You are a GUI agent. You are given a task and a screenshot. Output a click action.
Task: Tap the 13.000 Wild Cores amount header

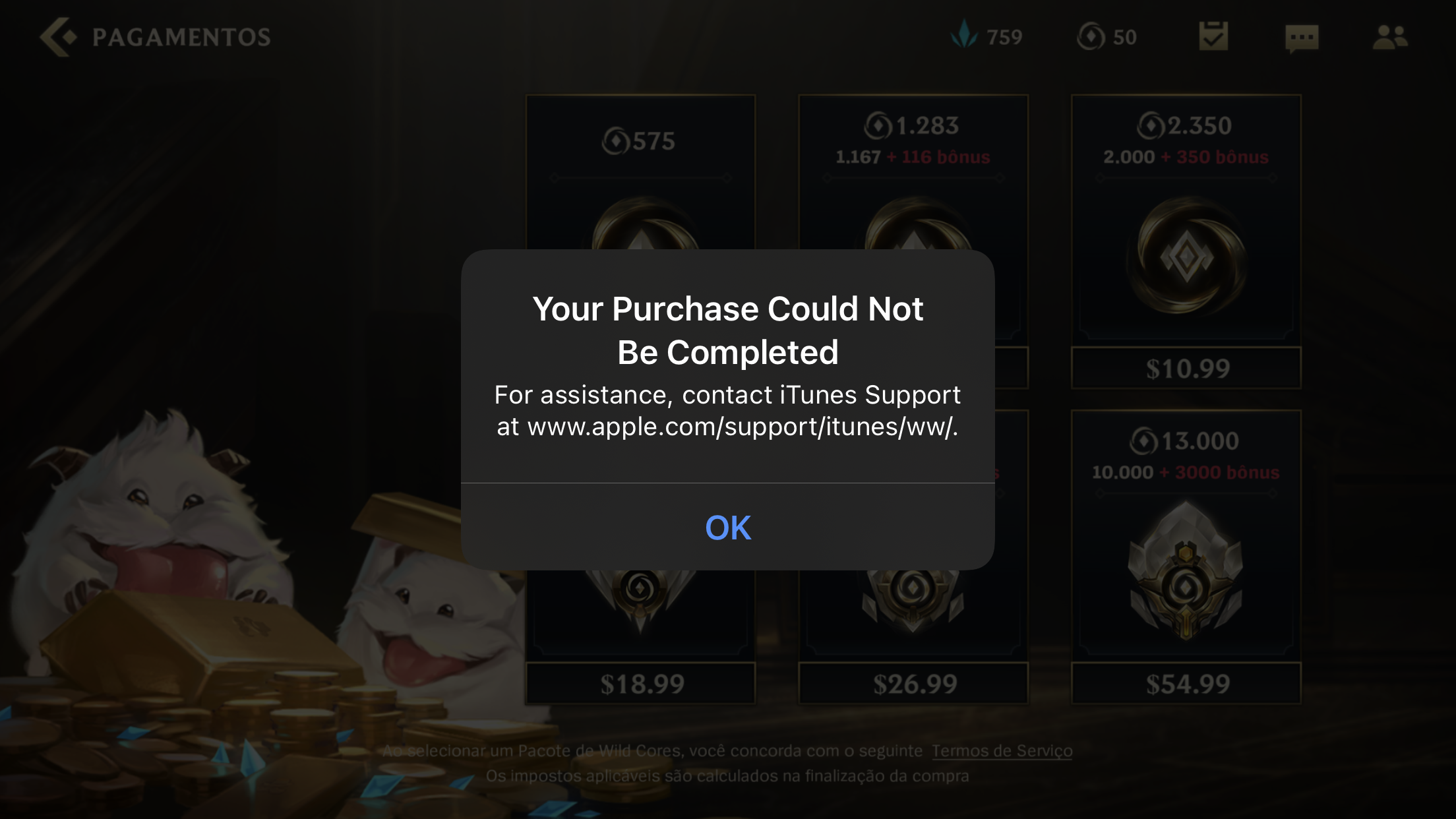point(1185,440)
